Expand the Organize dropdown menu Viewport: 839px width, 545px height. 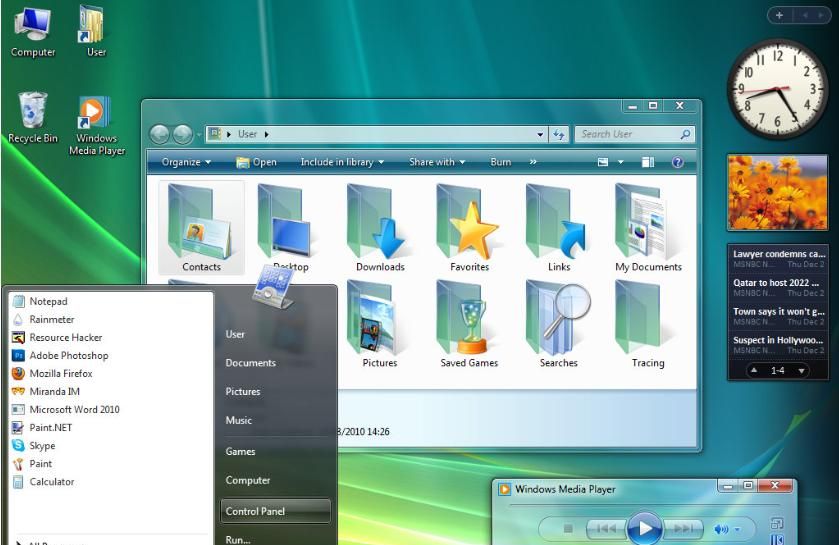(x=186, y=162)
